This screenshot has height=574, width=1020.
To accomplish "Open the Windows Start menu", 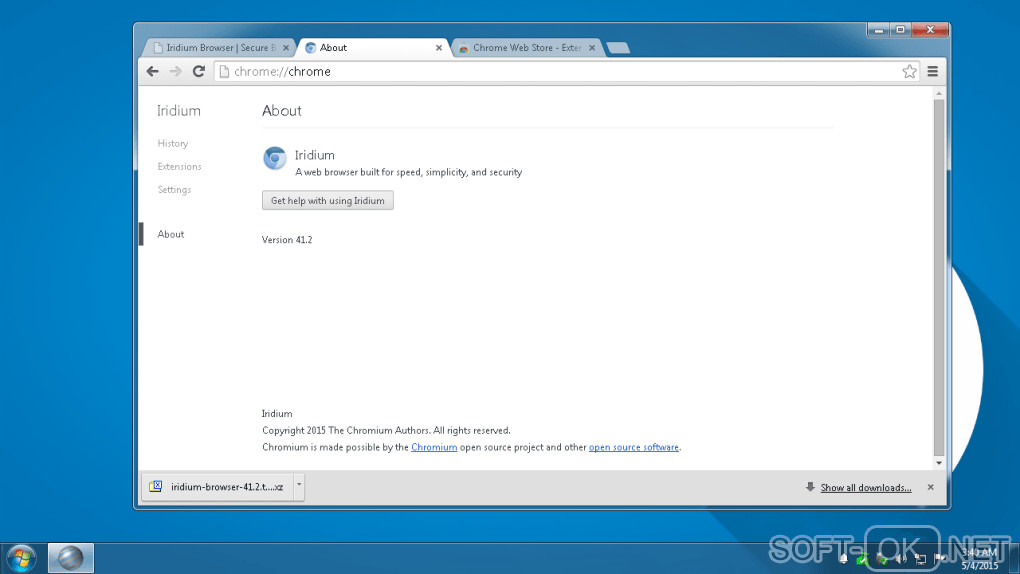I will [x=21, y=558].
